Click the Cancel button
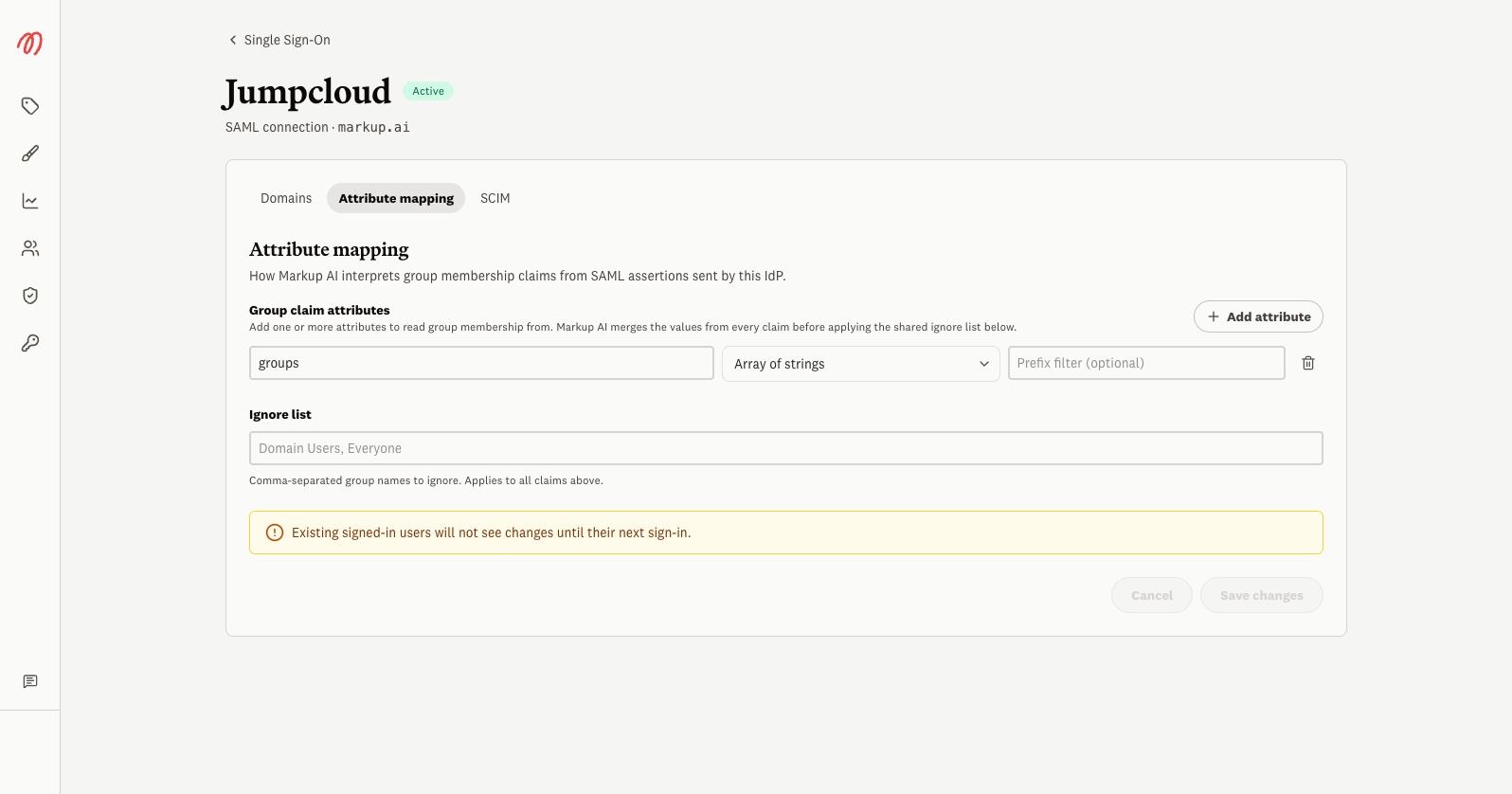 (x=1152, y=595)
